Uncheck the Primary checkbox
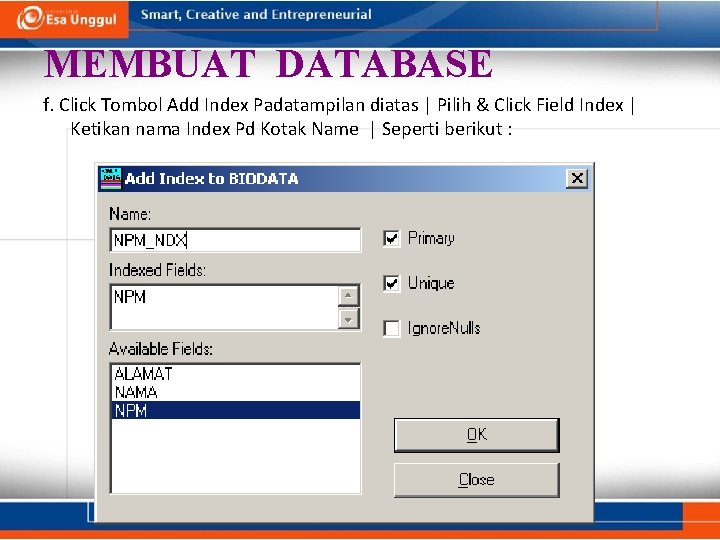The width and height of the screenshot is (720, 540). [x=392, y=238]
